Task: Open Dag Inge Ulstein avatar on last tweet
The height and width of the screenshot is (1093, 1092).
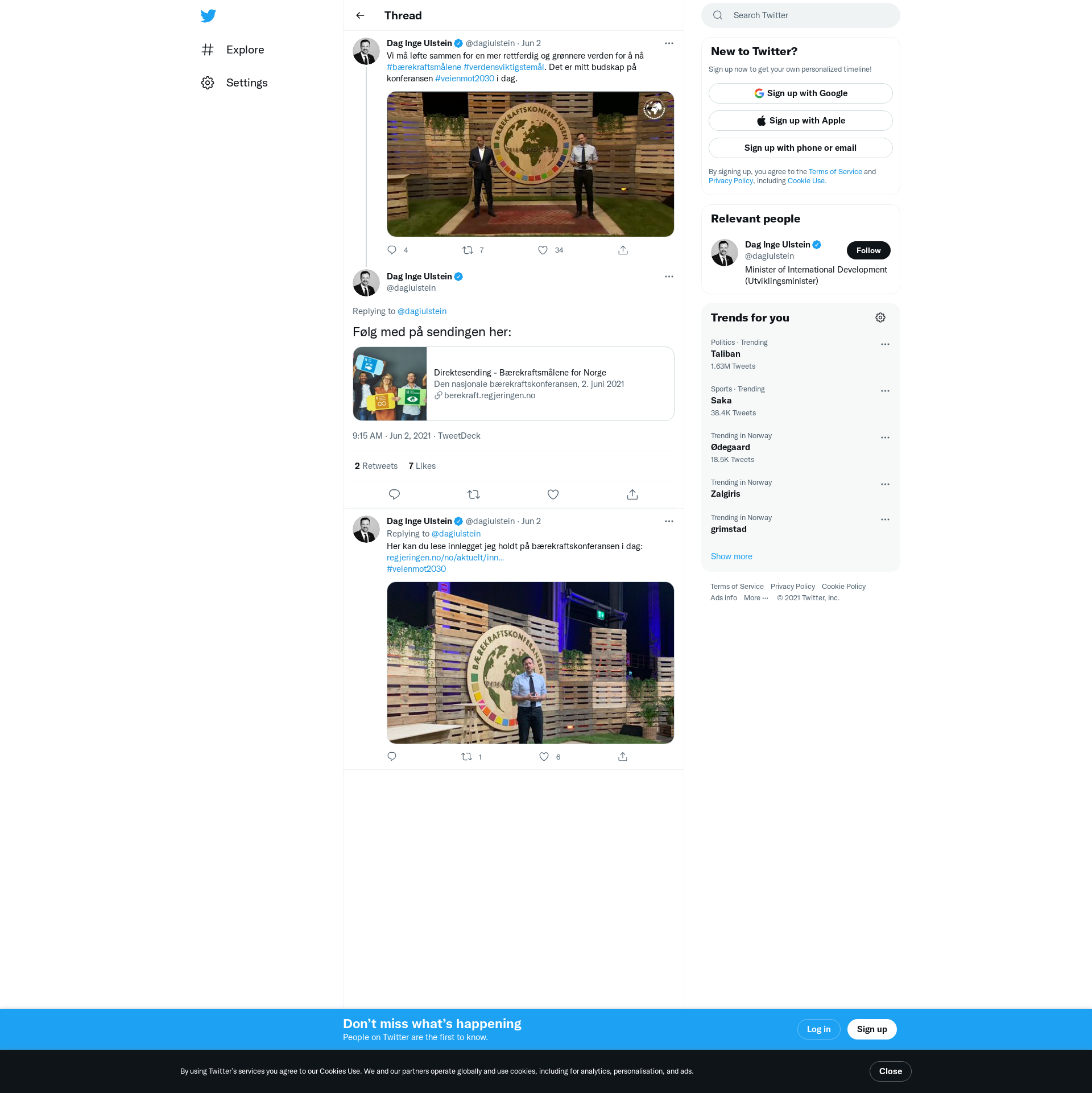Action: click(x=366, y=529)
